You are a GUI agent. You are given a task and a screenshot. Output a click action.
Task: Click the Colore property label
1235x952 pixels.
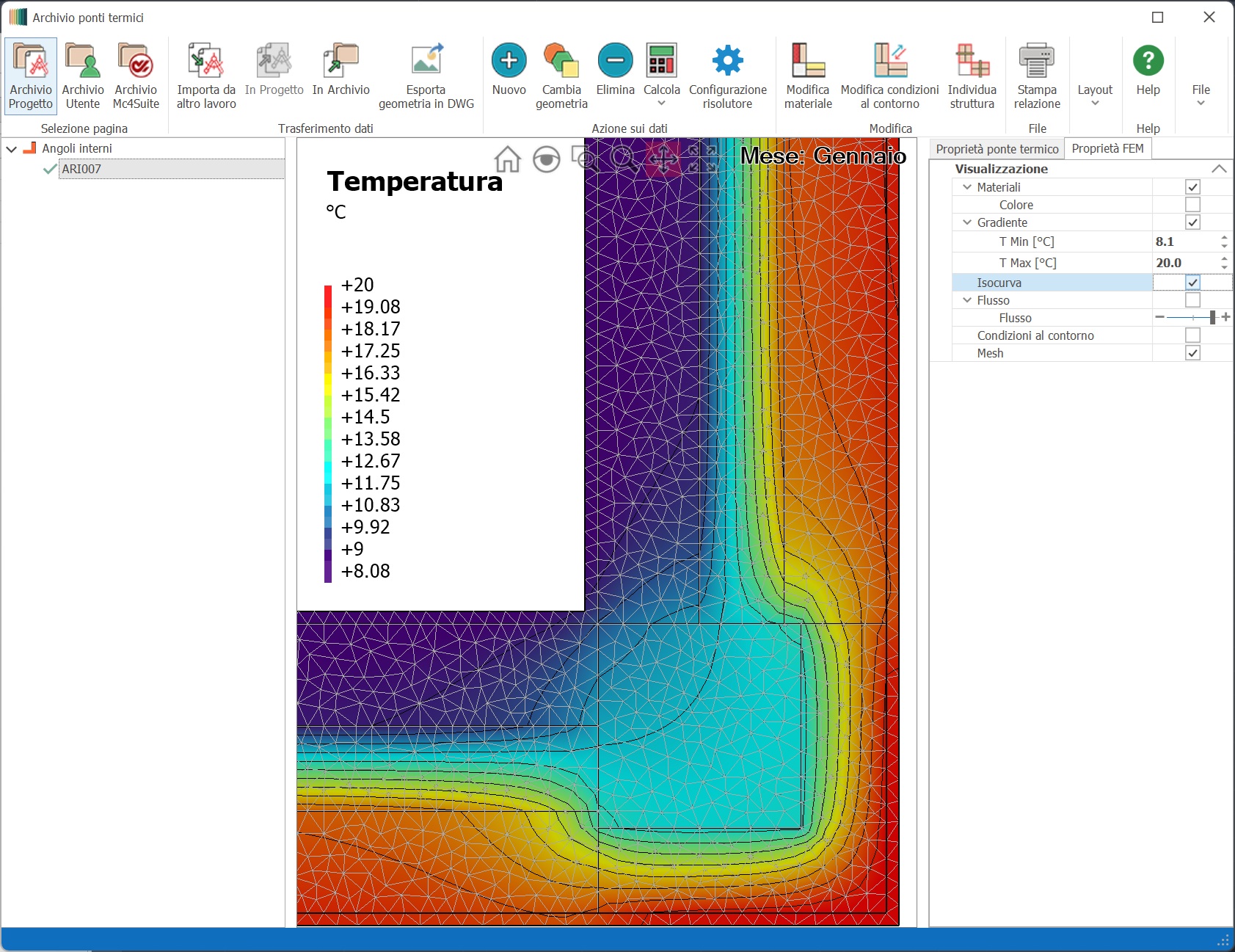(1016, 205)
